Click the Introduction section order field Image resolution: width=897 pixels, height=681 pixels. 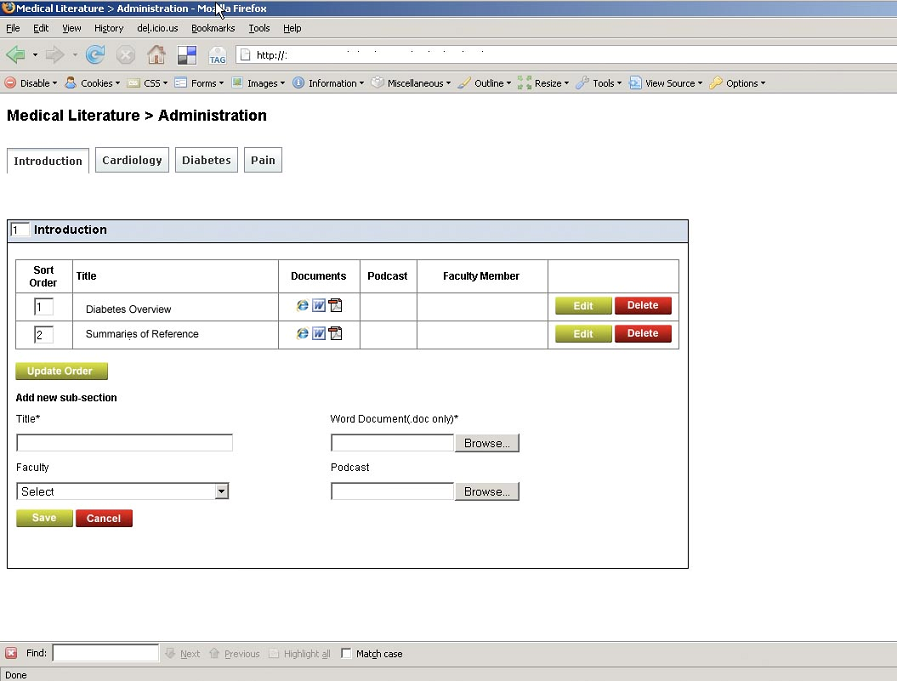coord(19,230)
